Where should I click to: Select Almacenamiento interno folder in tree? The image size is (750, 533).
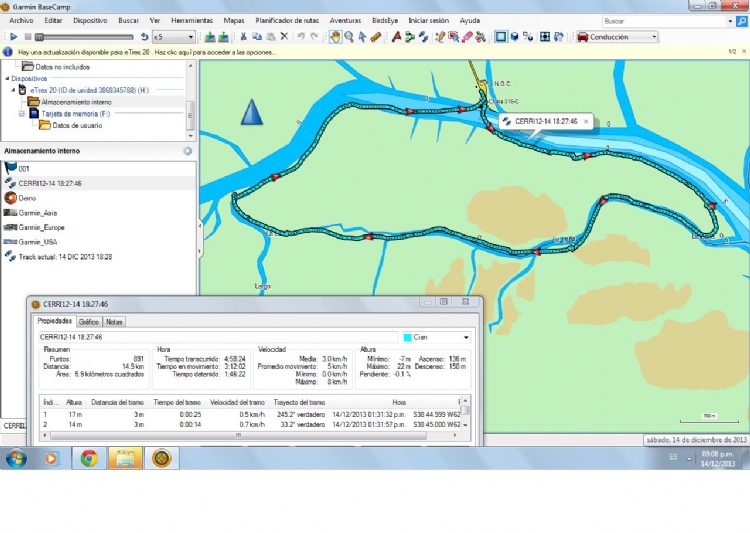coord(76,102)
